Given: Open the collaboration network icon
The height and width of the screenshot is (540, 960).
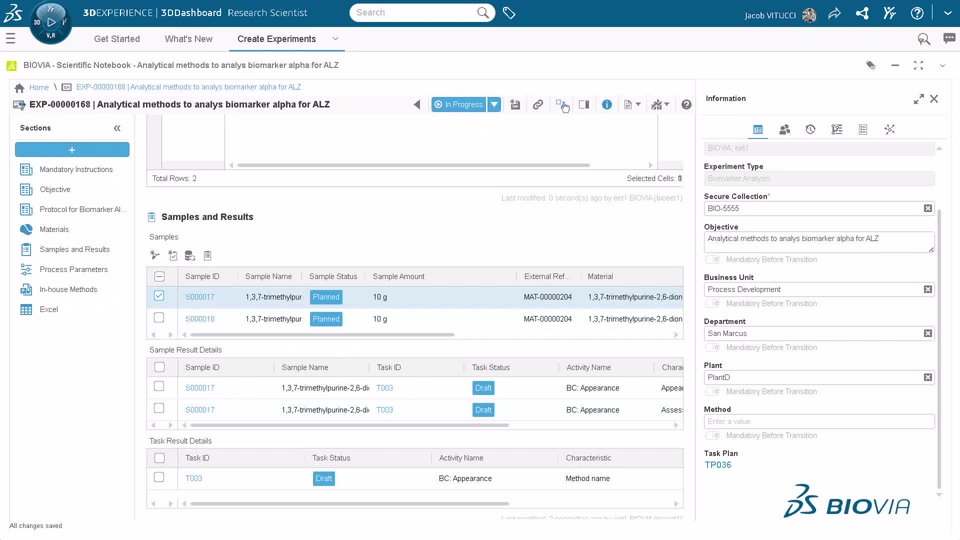Looking at the screenshot, I should point(862,13).
